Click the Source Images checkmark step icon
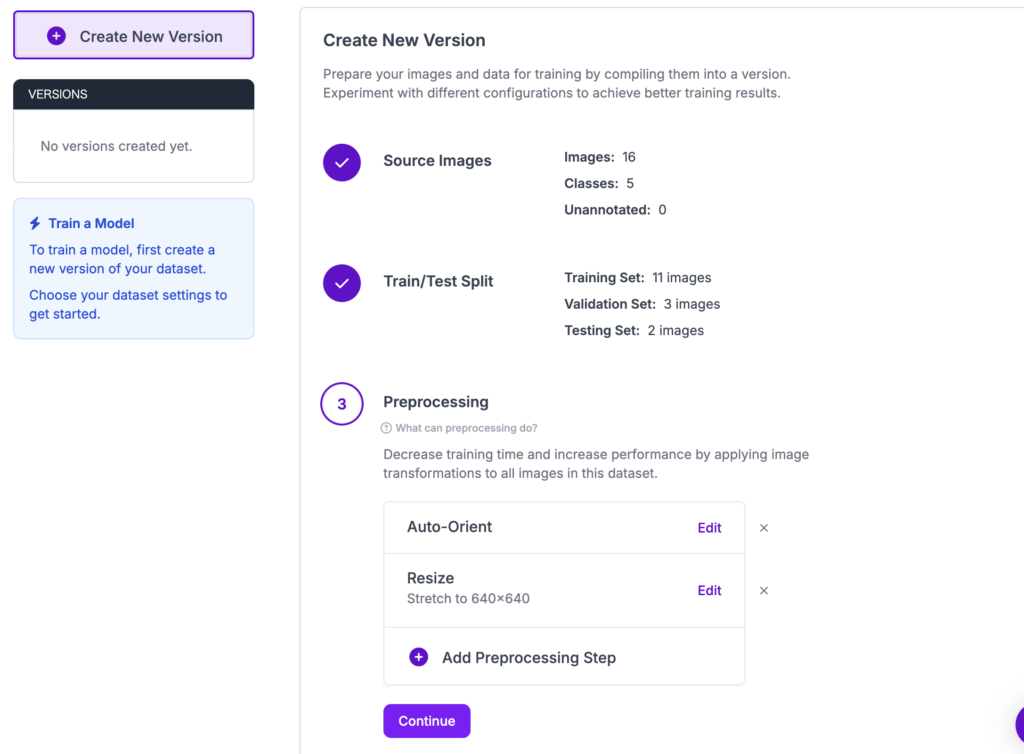 point(342,162)
